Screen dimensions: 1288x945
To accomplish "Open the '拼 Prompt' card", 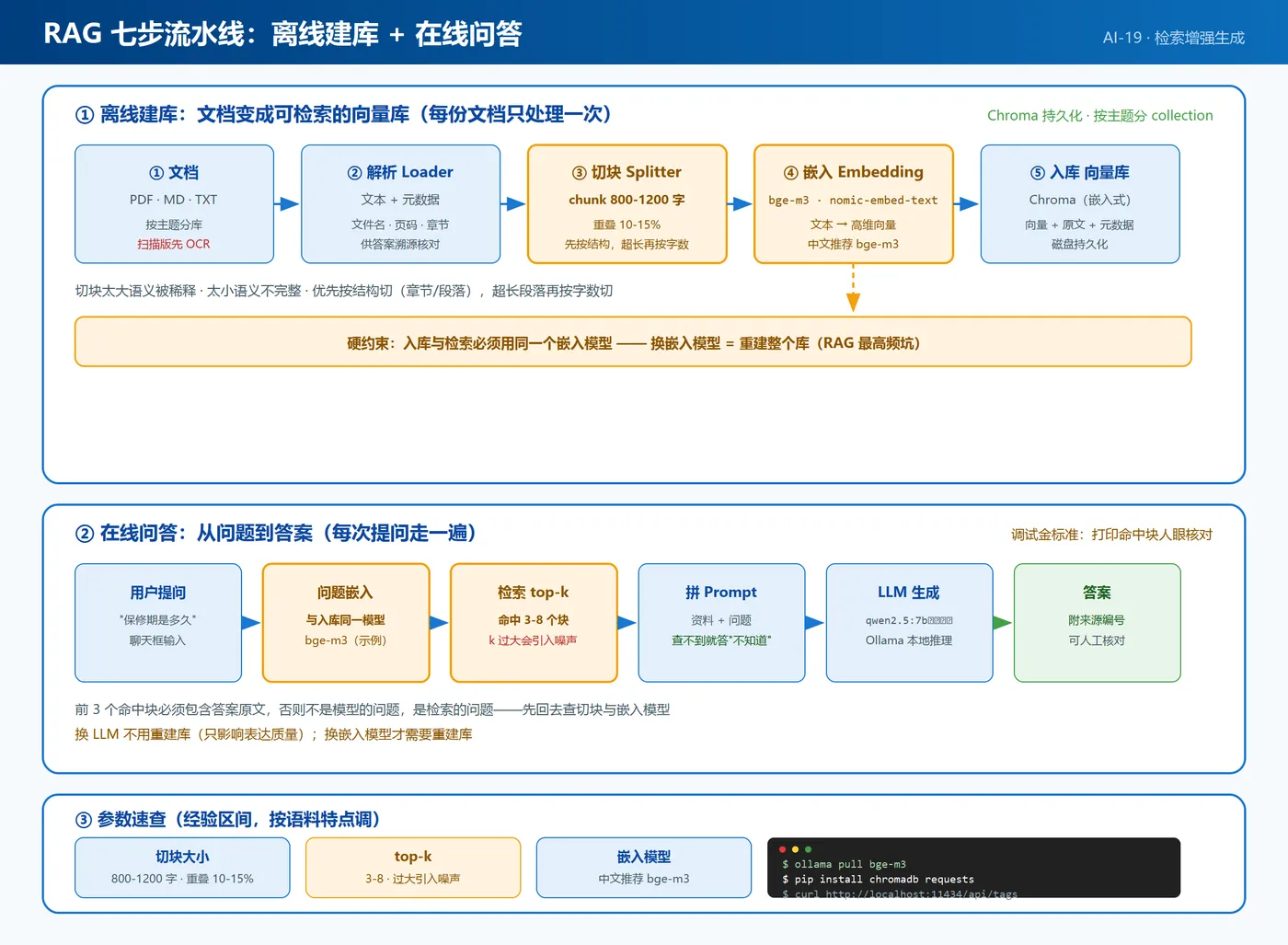I will 721,623.
